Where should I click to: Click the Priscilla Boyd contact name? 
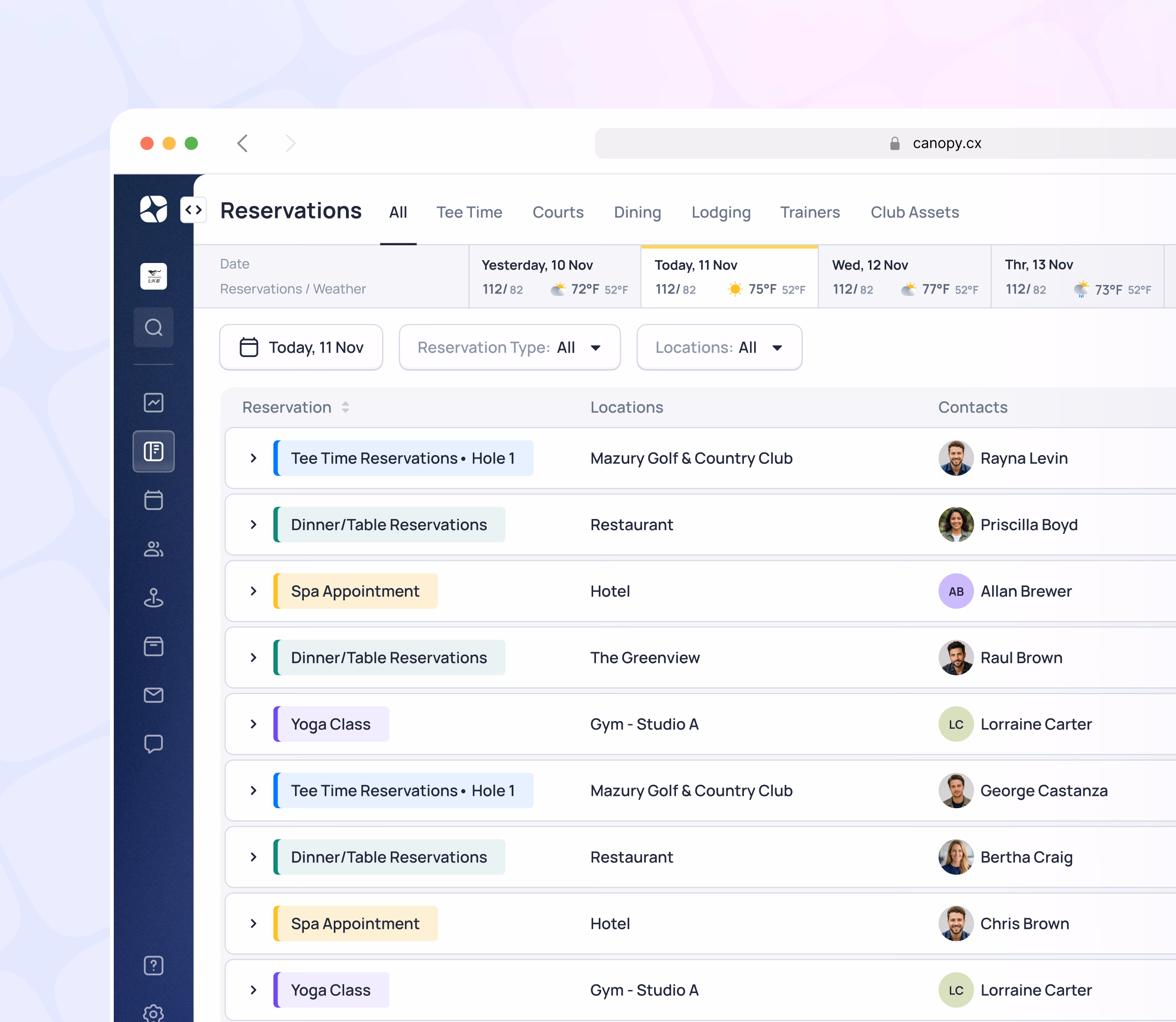pyautogui.click(x=1029, y=525)
